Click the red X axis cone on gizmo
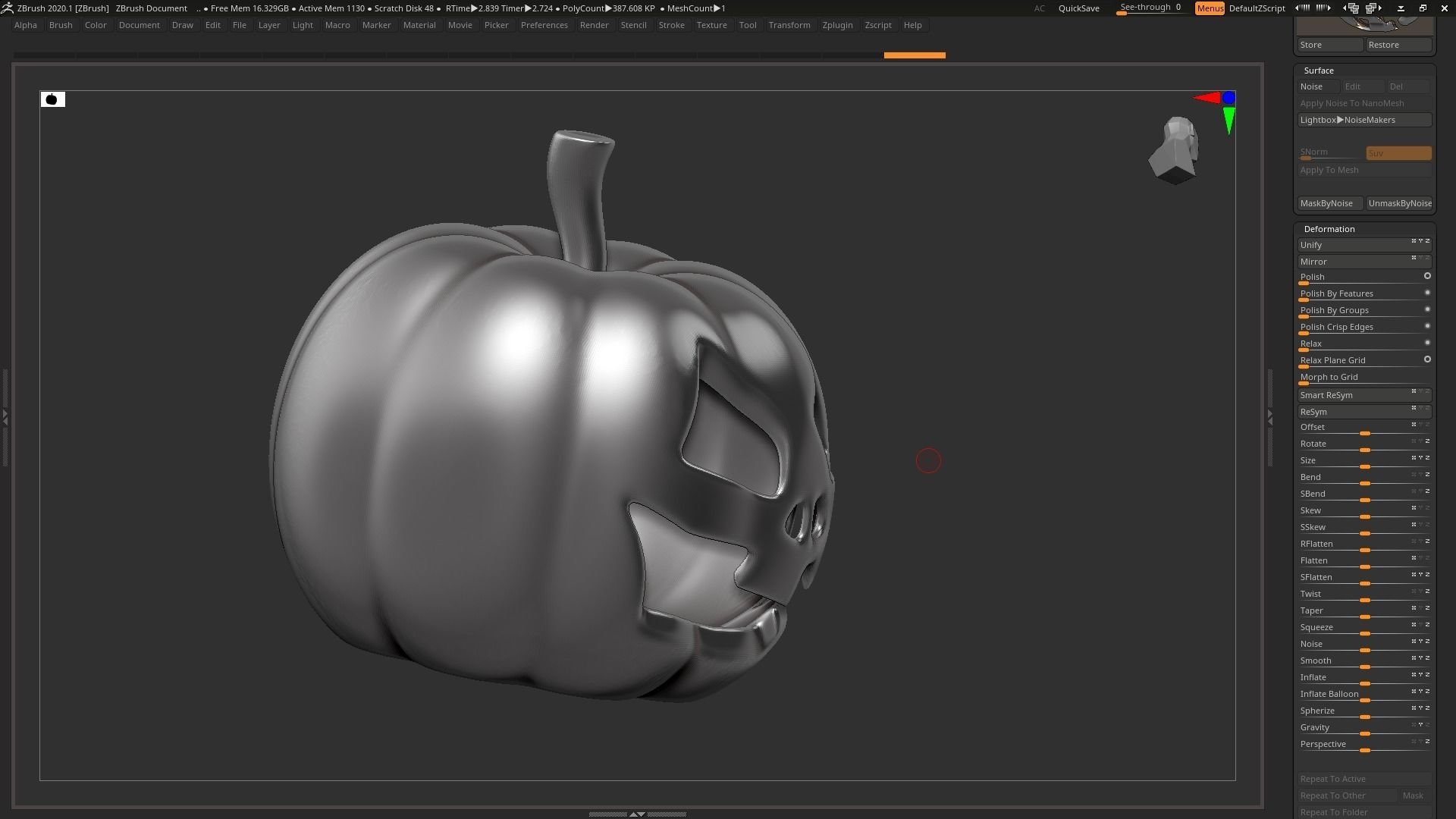 [x=1207, y=98]
